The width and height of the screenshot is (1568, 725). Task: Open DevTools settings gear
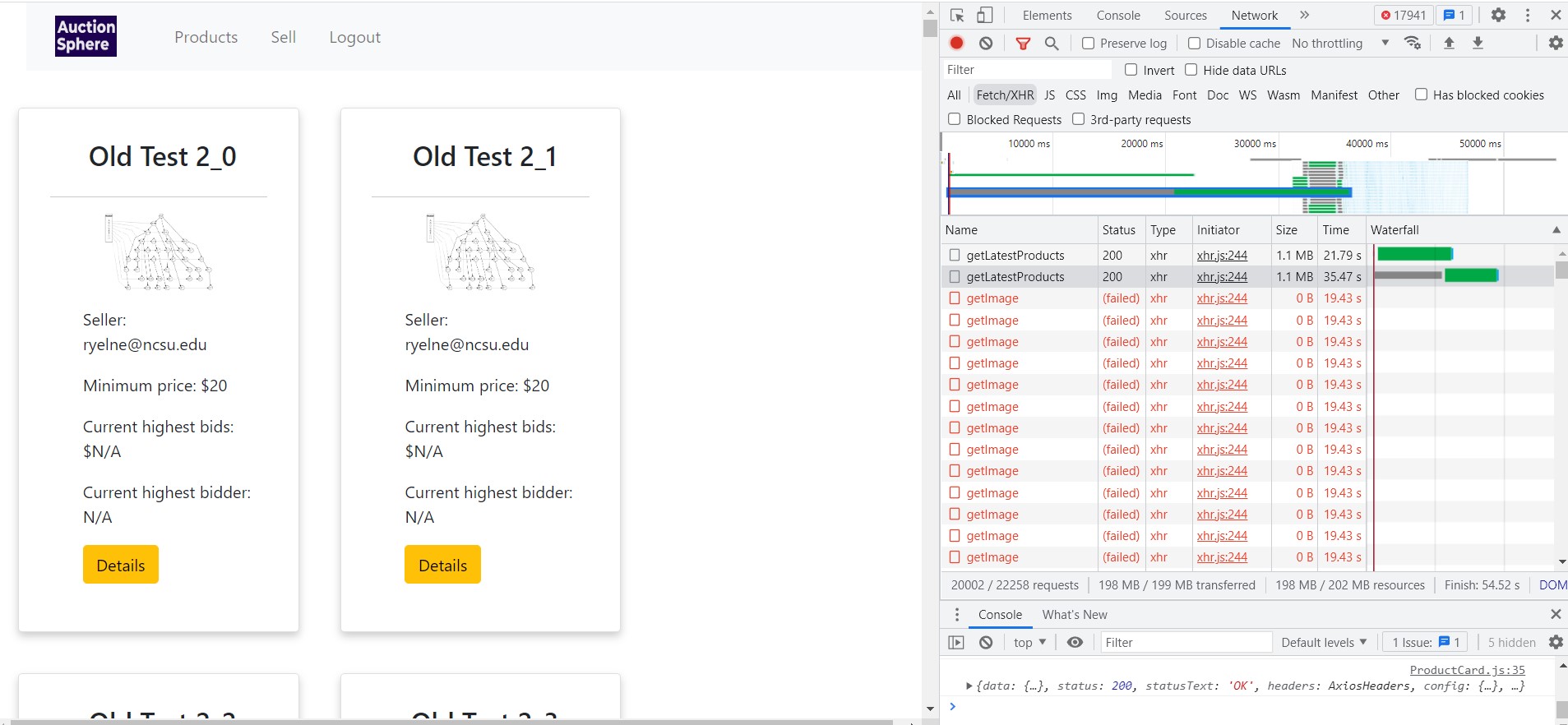tap(1499, 15)
